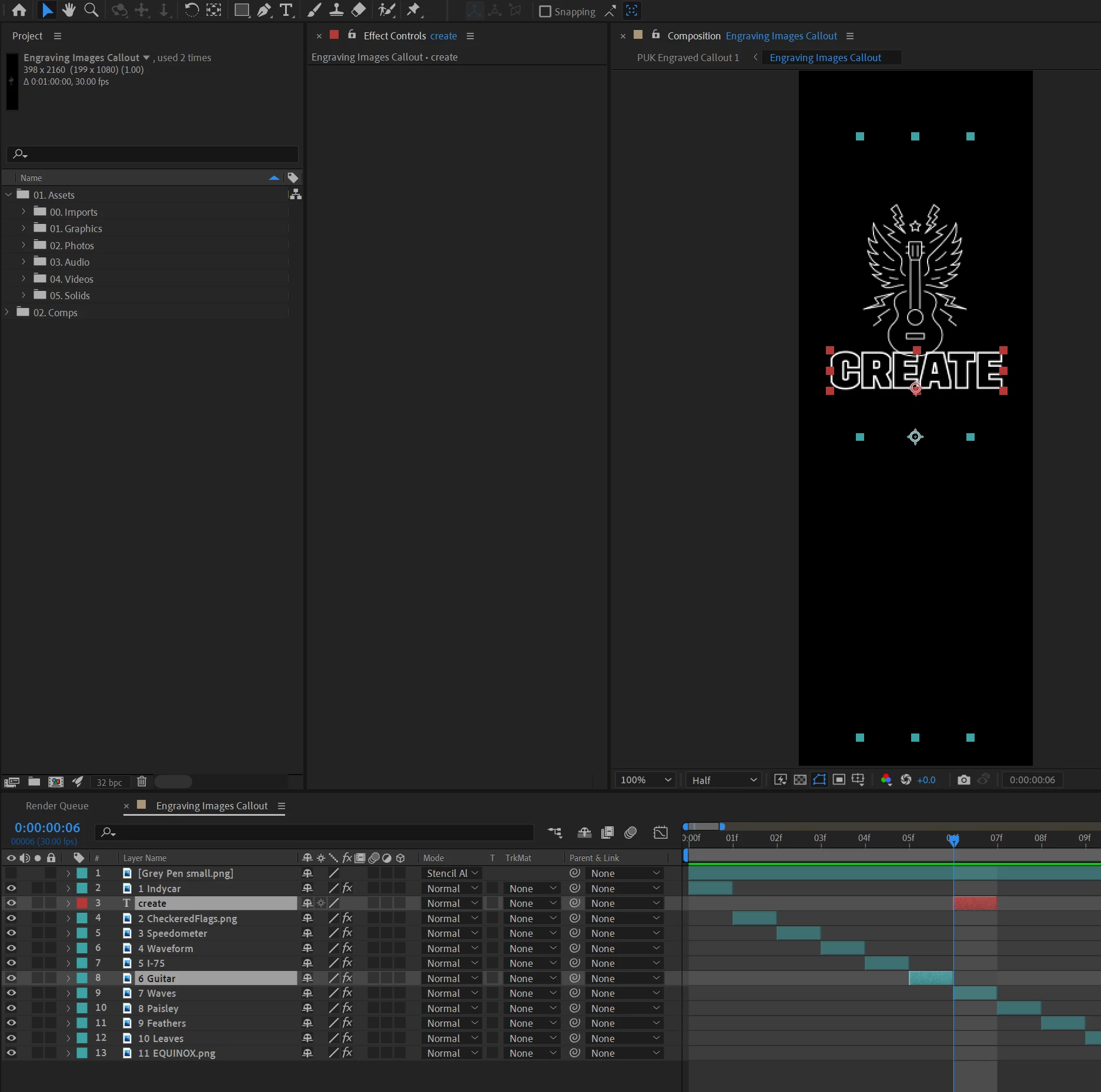The width and height of the screenshot is (1101, 1092).
Task: Open the composition mini-flowchart
Action: tap(554, 832)
